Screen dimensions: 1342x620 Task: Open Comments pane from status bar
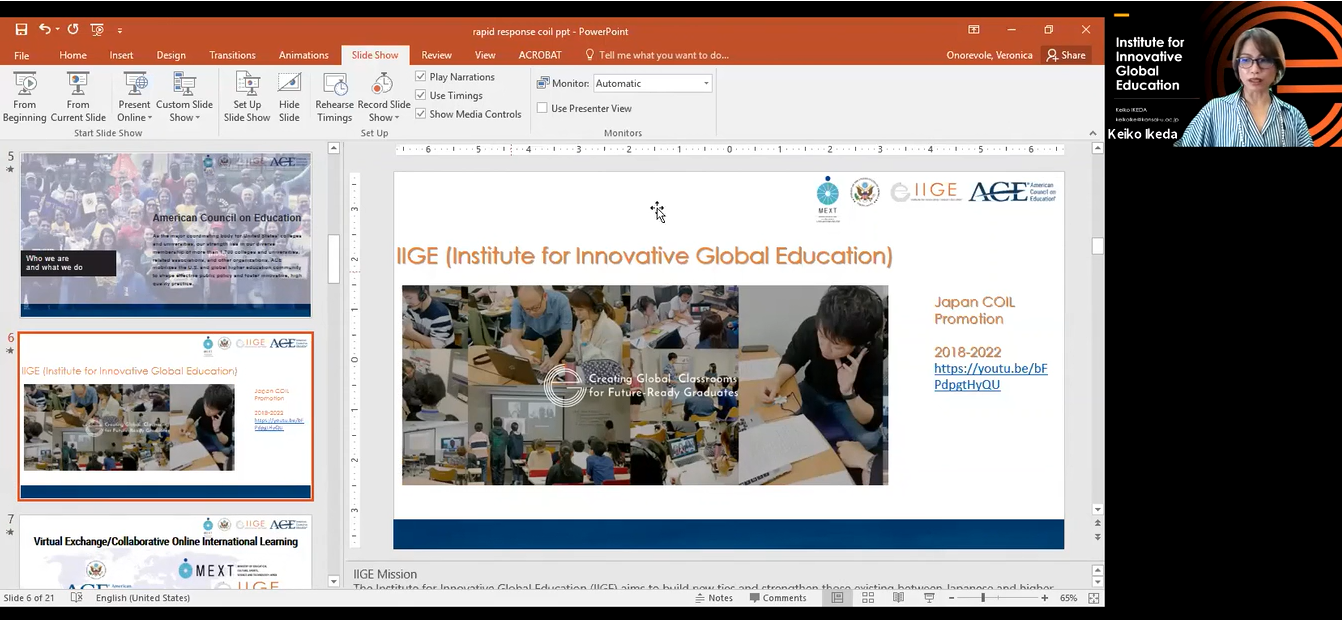click(777, 598)
